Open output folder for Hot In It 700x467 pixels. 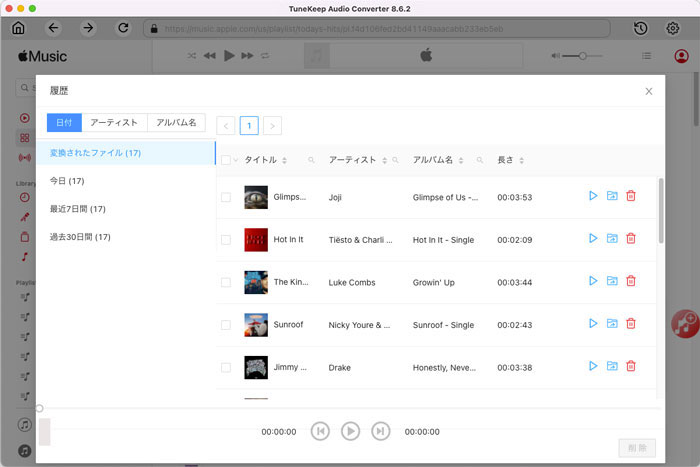tap(612, 238)
